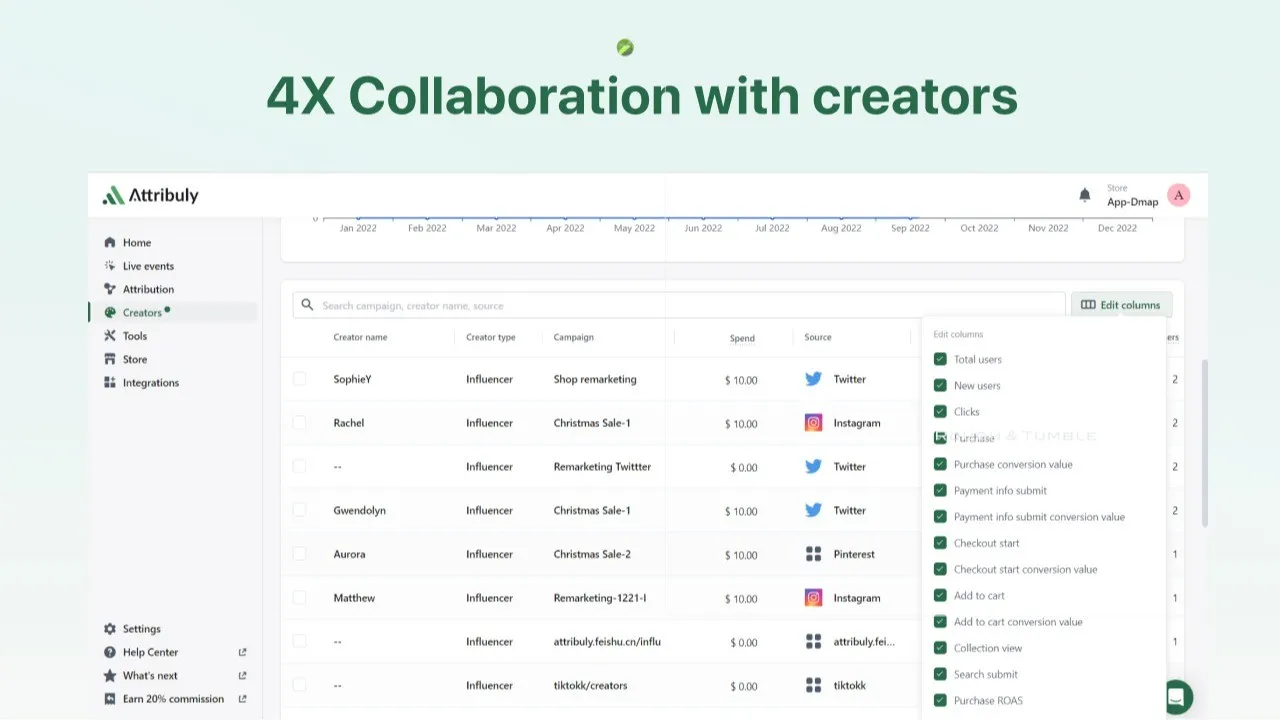
Task: Select the Aurora row checkbox
Action: 299,554
